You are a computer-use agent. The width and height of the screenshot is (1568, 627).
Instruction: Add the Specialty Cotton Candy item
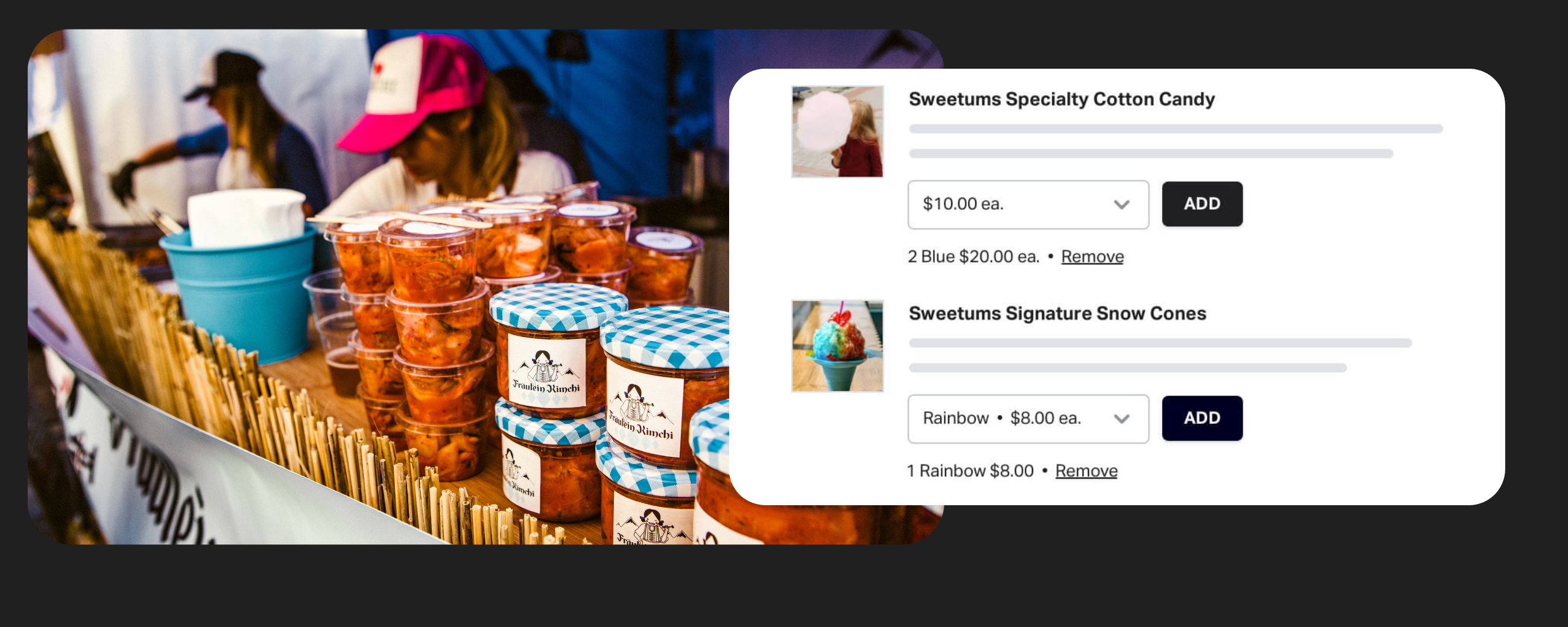[1201, 204]
